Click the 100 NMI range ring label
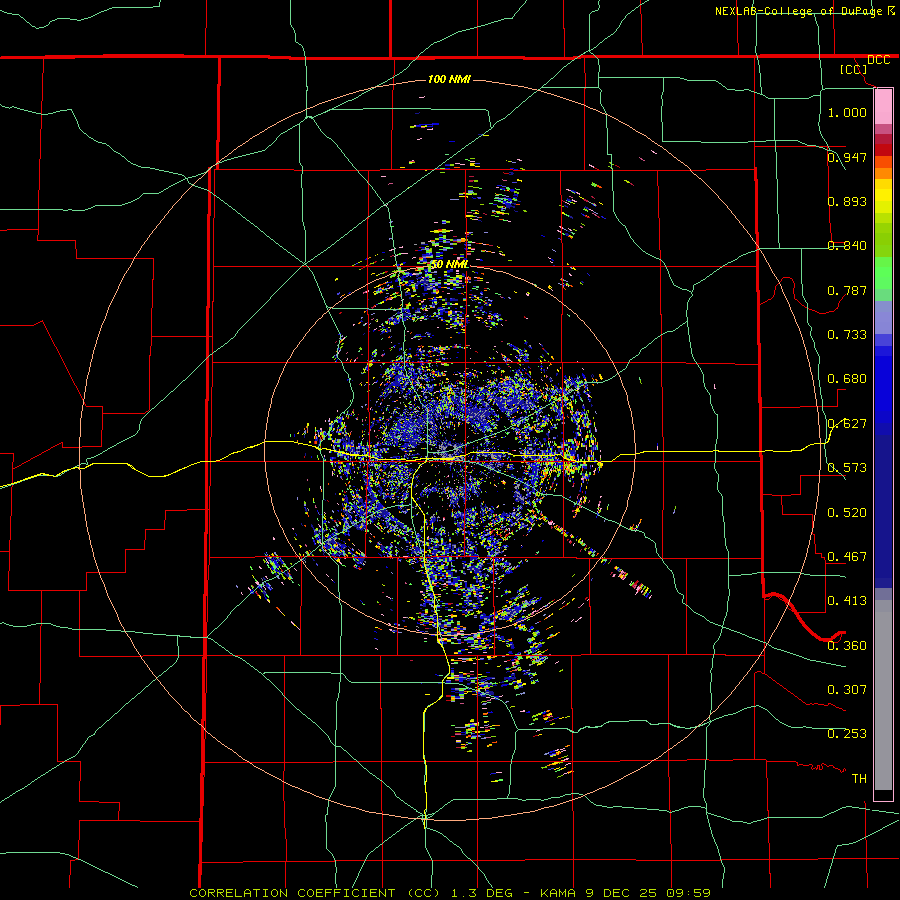The height and width of the screenshot is (900, 900). coord(449,79)
